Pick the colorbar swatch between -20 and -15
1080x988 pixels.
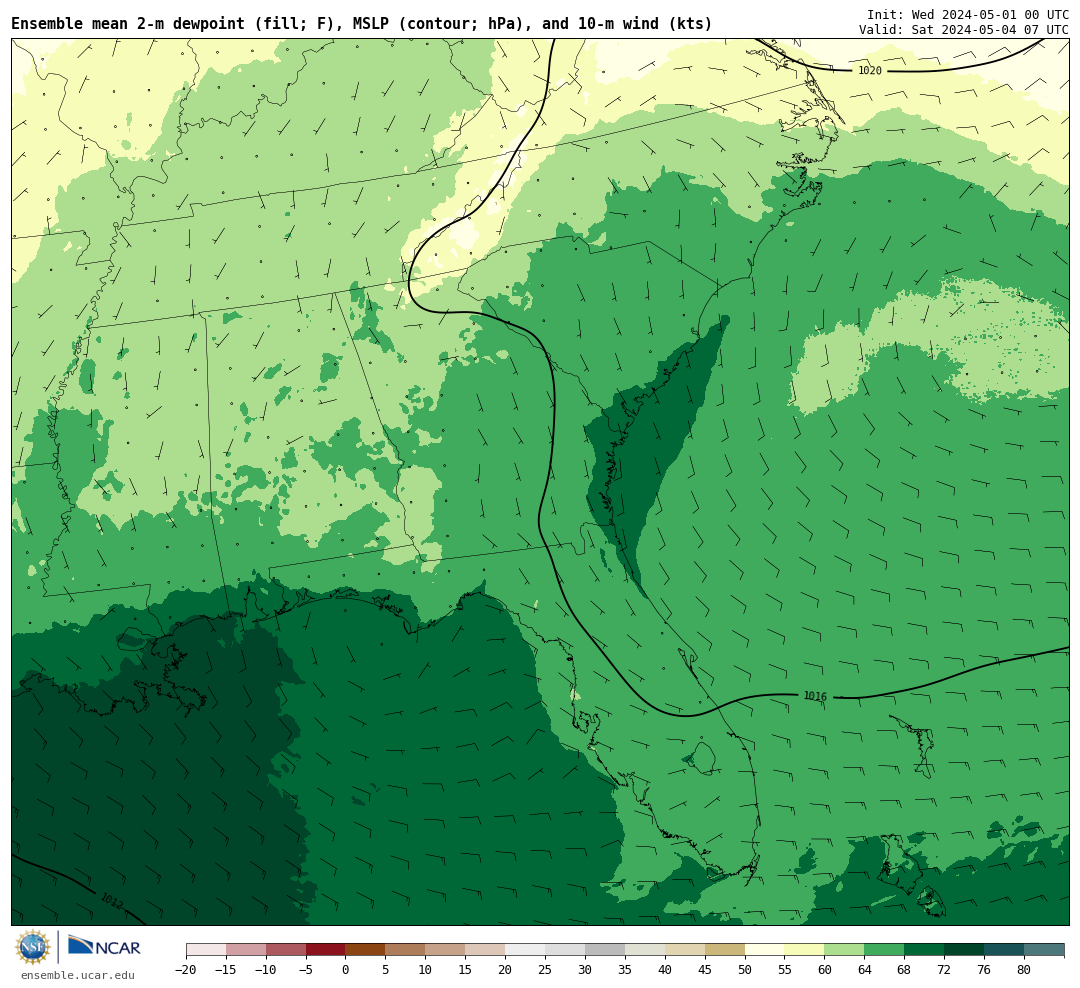[x=206, y=949]
